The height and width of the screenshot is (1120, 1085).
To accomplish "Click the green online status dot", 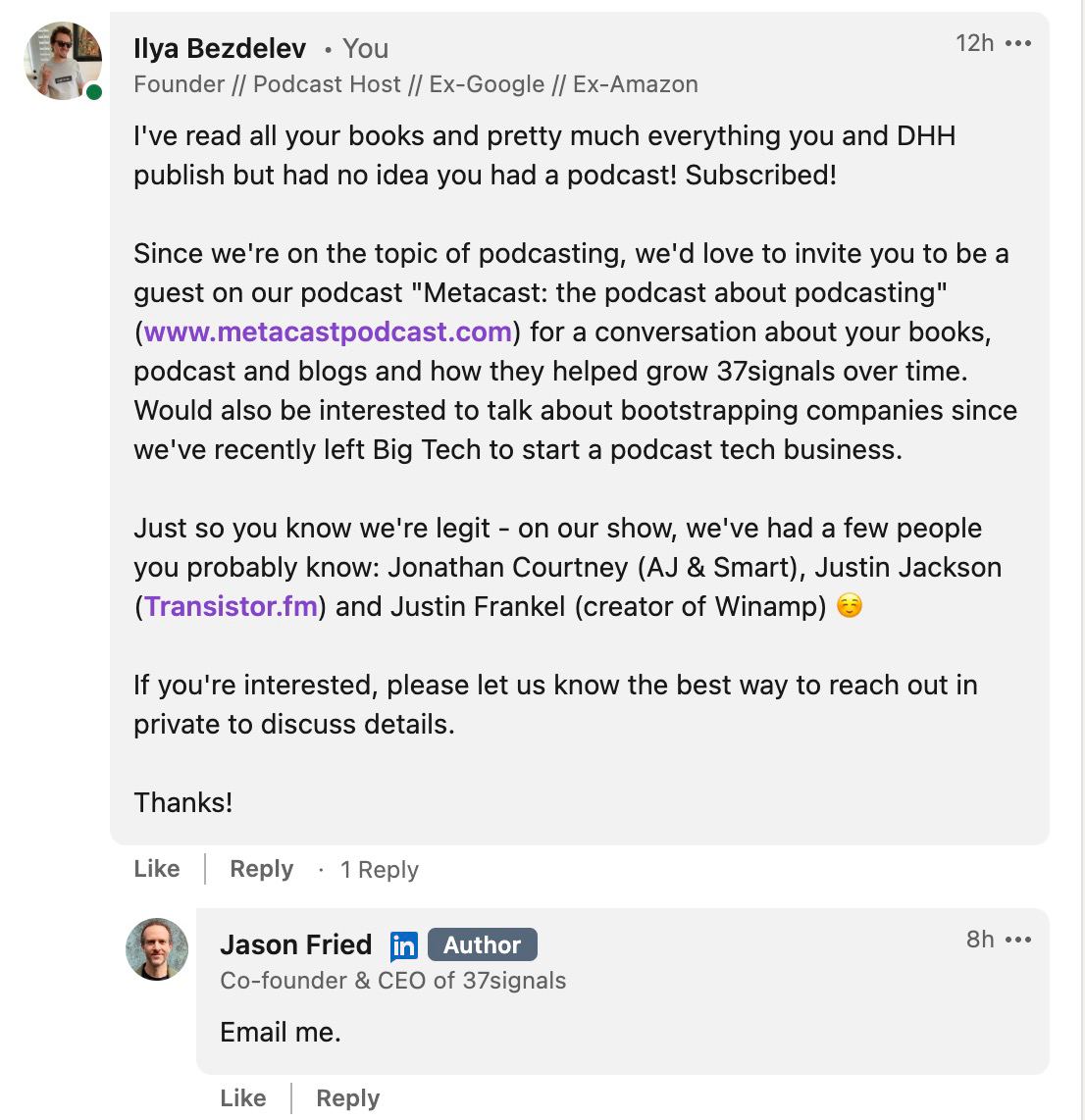I will [94, 92].
